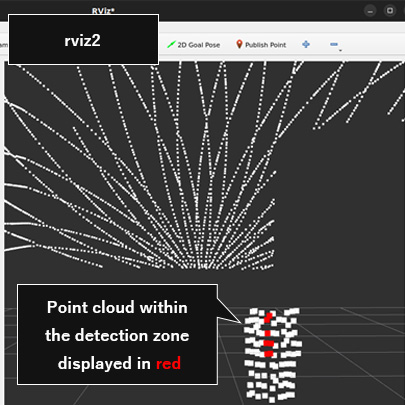
Task: Choose the Publish Point text label
Action: point(266,45)
